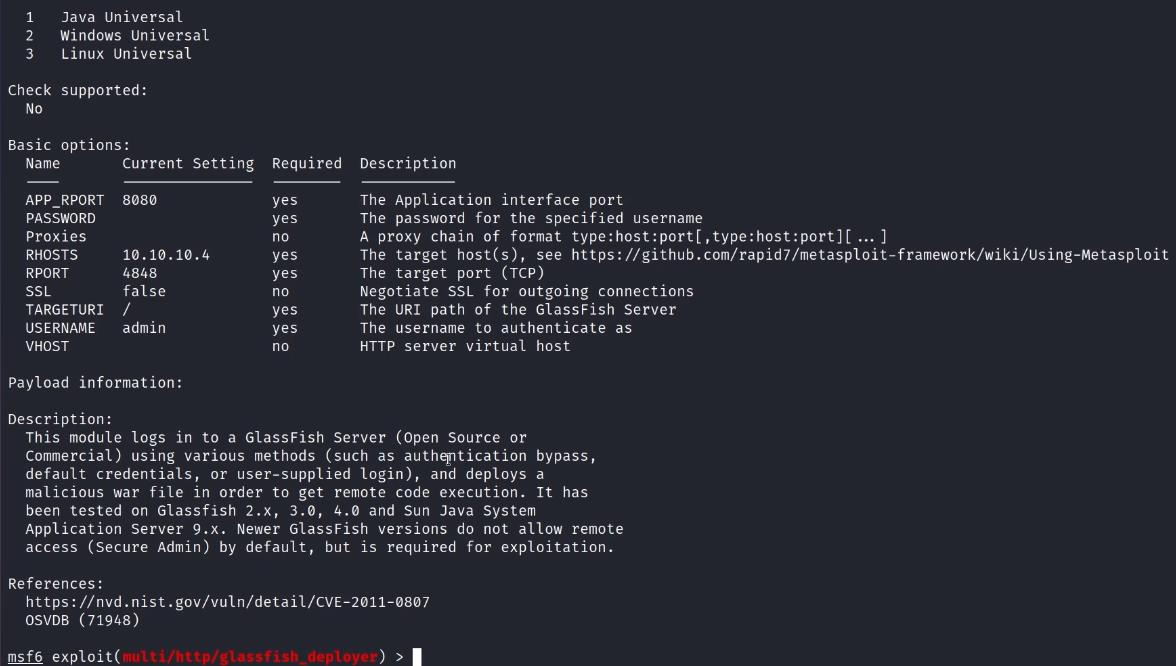Place cursor at the msf6 command prompt
Screen dimensions: 1176x666
417,657
